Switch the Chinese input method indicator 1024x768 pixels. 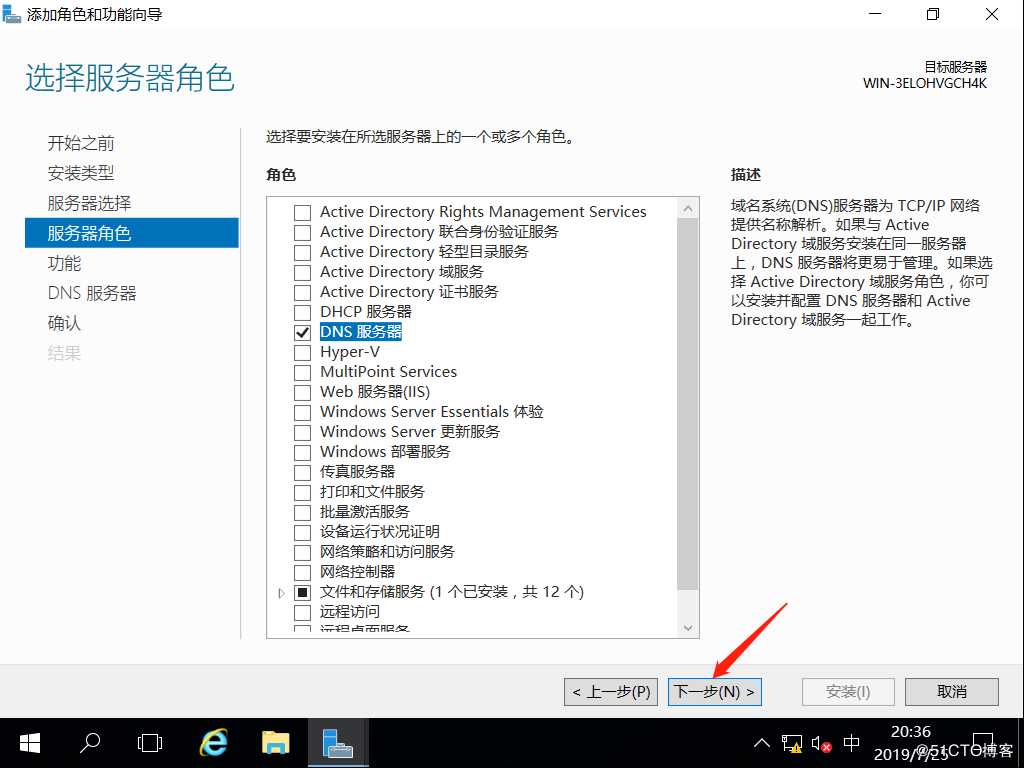pyautogui.click(x=852, y=743)
